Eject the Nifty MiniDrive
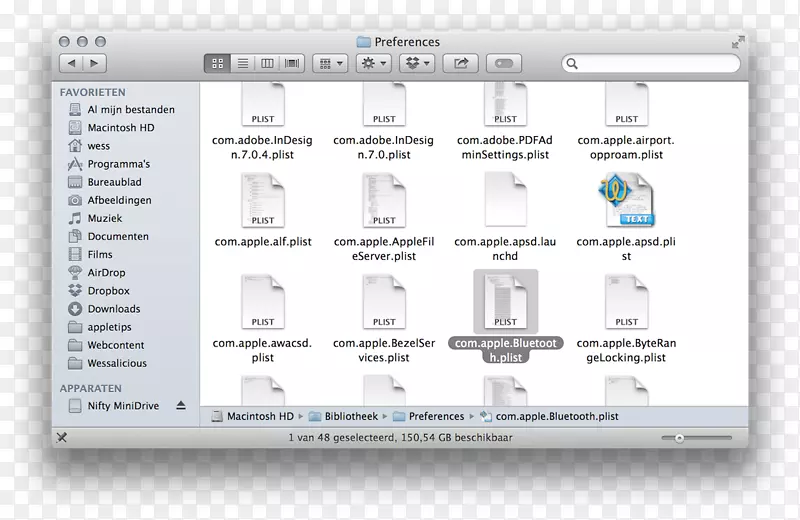 click(x=181, y=406)
